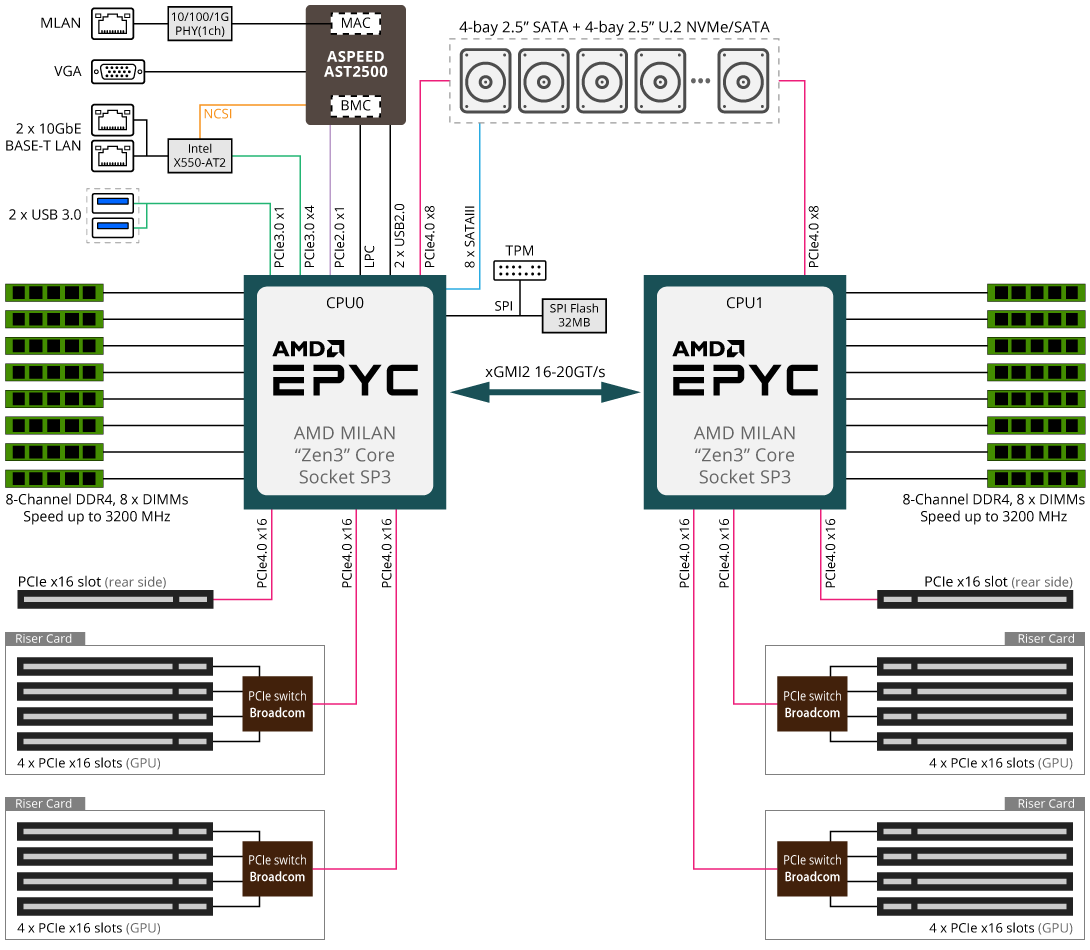Select the Broadcom PCIe switch in upper-left riser card
Viewport: 1090px width, 950px height.
tap(277, 704)
